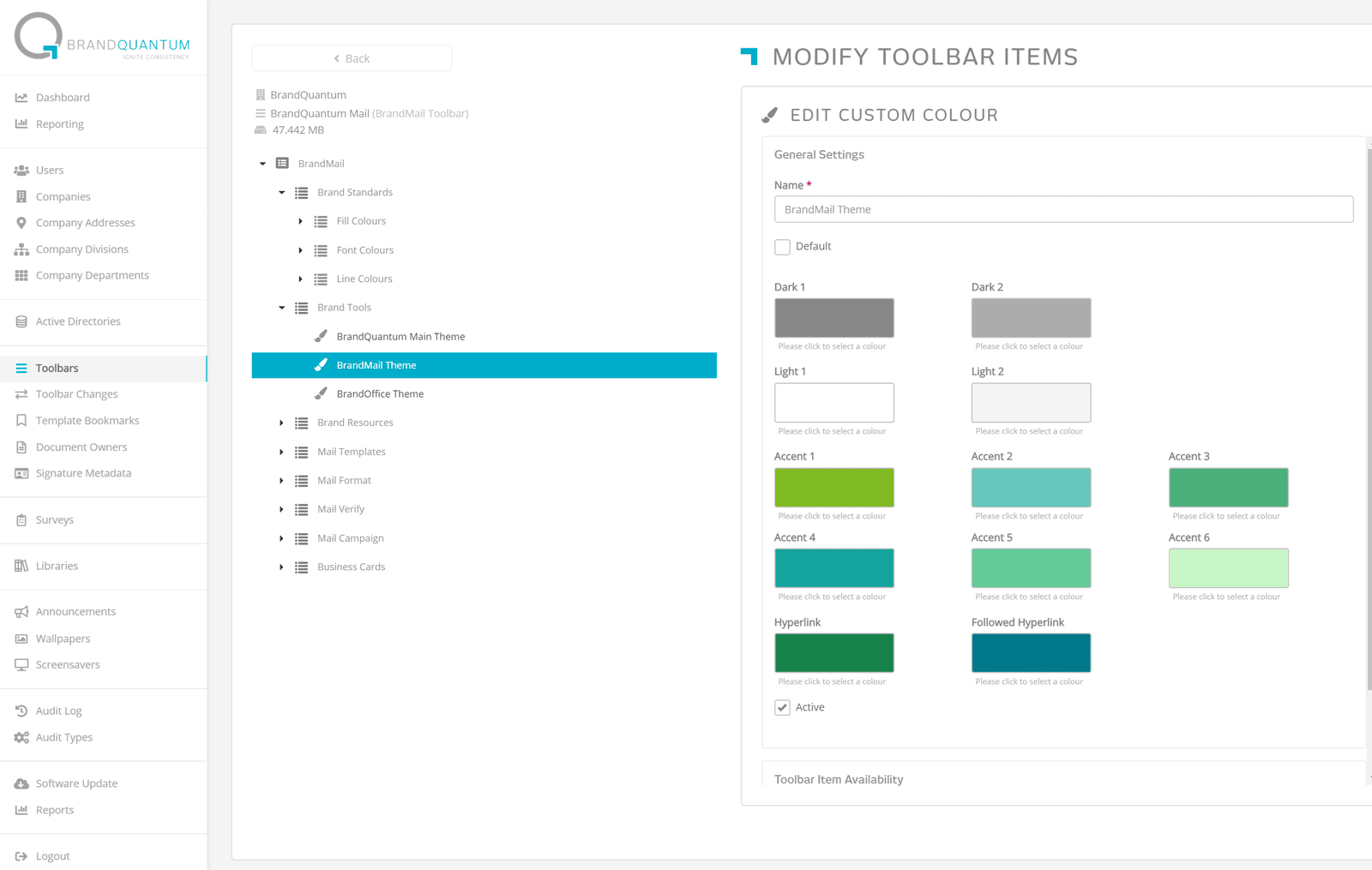Uncheck the Active checkbox
The height and width of the screenshot is (870, 1372).
tap(782, 708)
